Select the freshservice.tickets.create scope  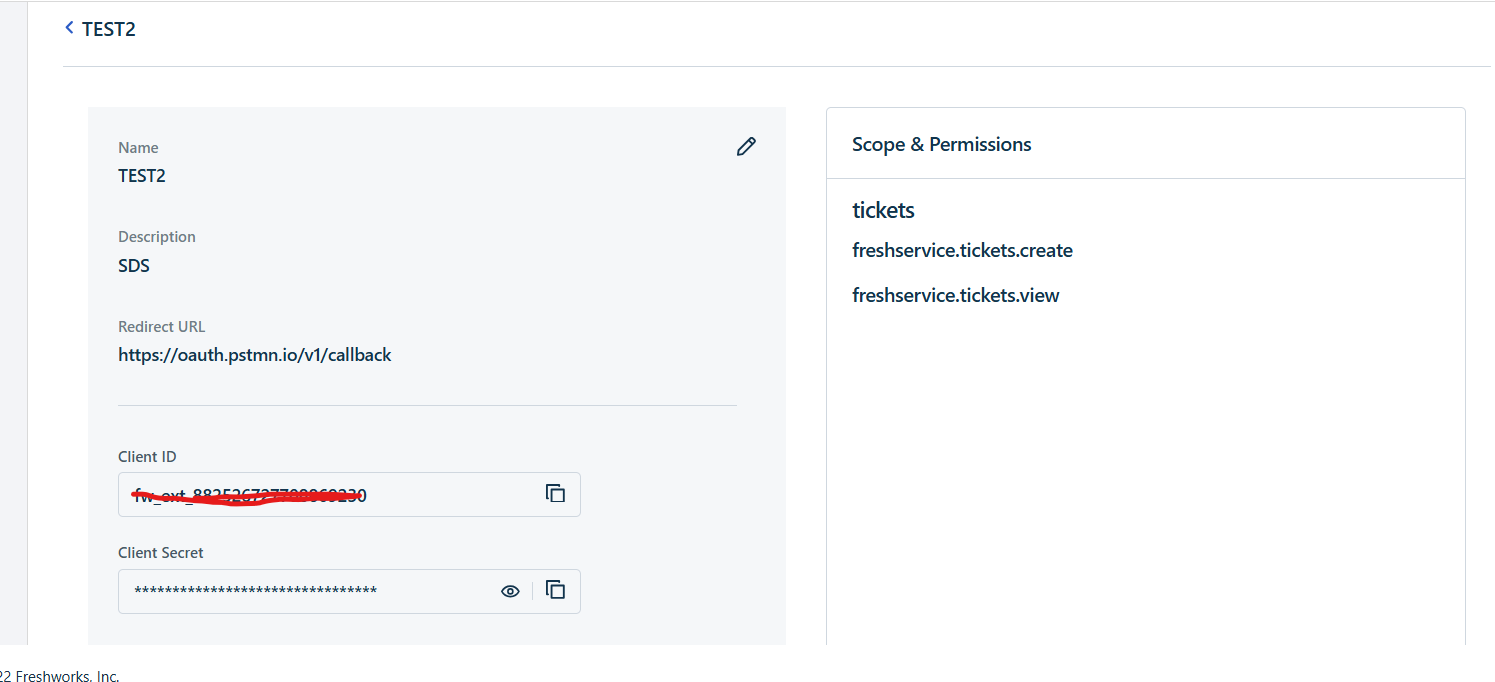962,251
